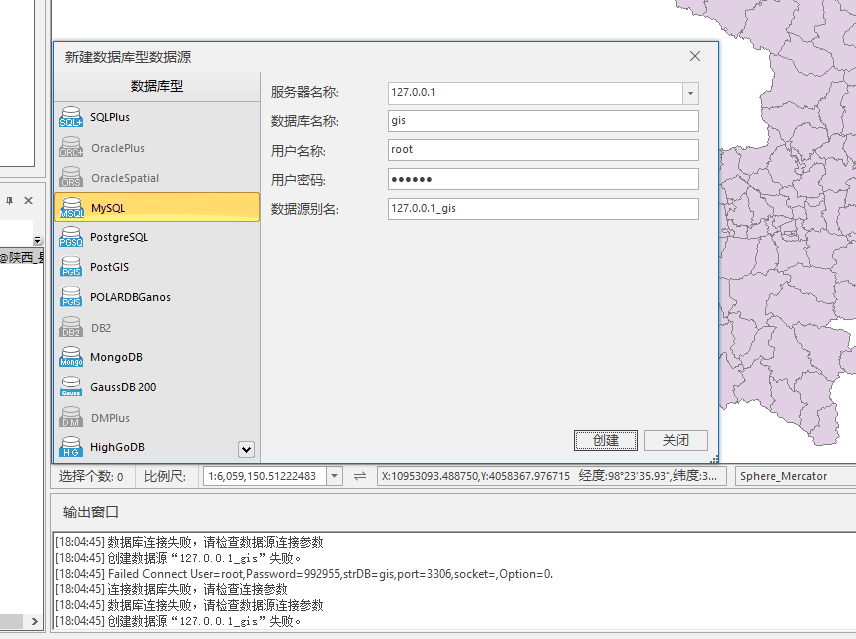Select the POLARDBGanos list label
The width and height of the screenshot is (856, 639).
click(x=130, y=297)
